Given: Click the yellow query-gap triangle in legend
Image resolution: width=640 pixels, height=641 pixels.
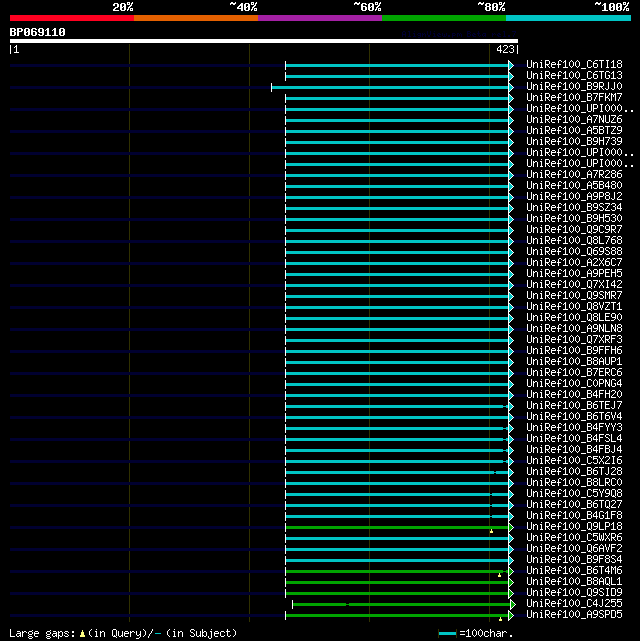Looking at the screenshot, I should click(83, 634).
